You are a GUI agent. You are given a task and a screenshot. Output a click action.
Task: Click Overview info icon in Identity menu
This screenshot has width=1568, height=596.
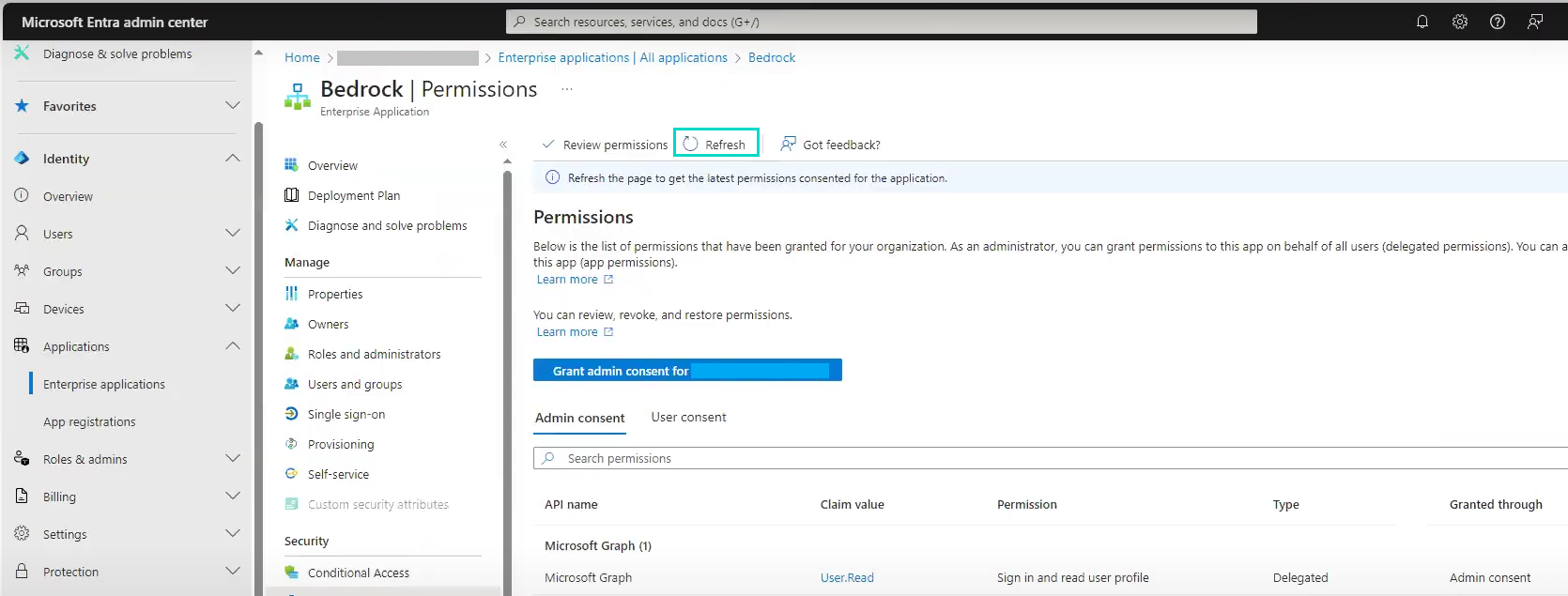click(22, 196)
